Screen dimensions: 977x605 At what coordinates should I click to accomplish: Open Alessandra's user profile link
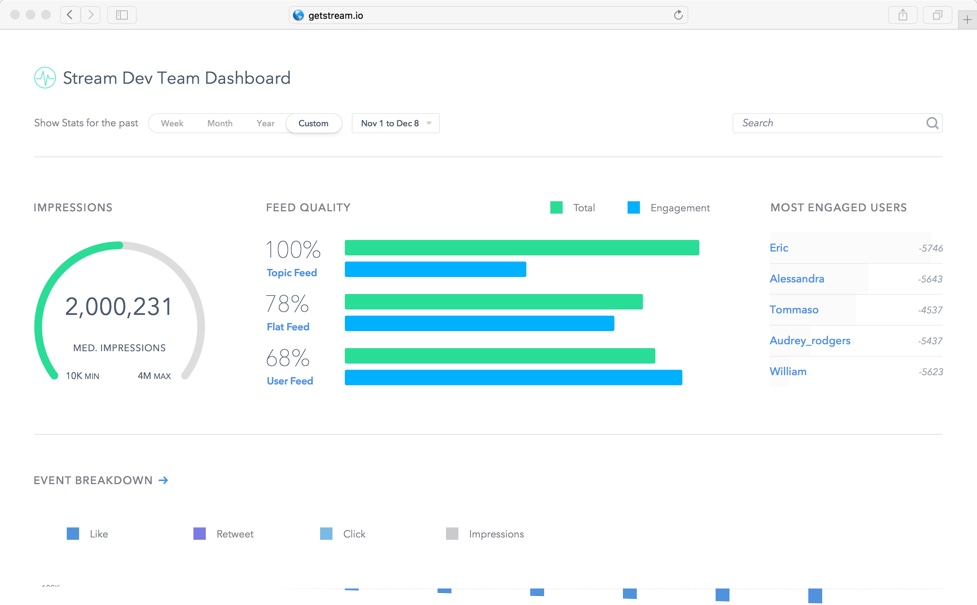point(797,279)
